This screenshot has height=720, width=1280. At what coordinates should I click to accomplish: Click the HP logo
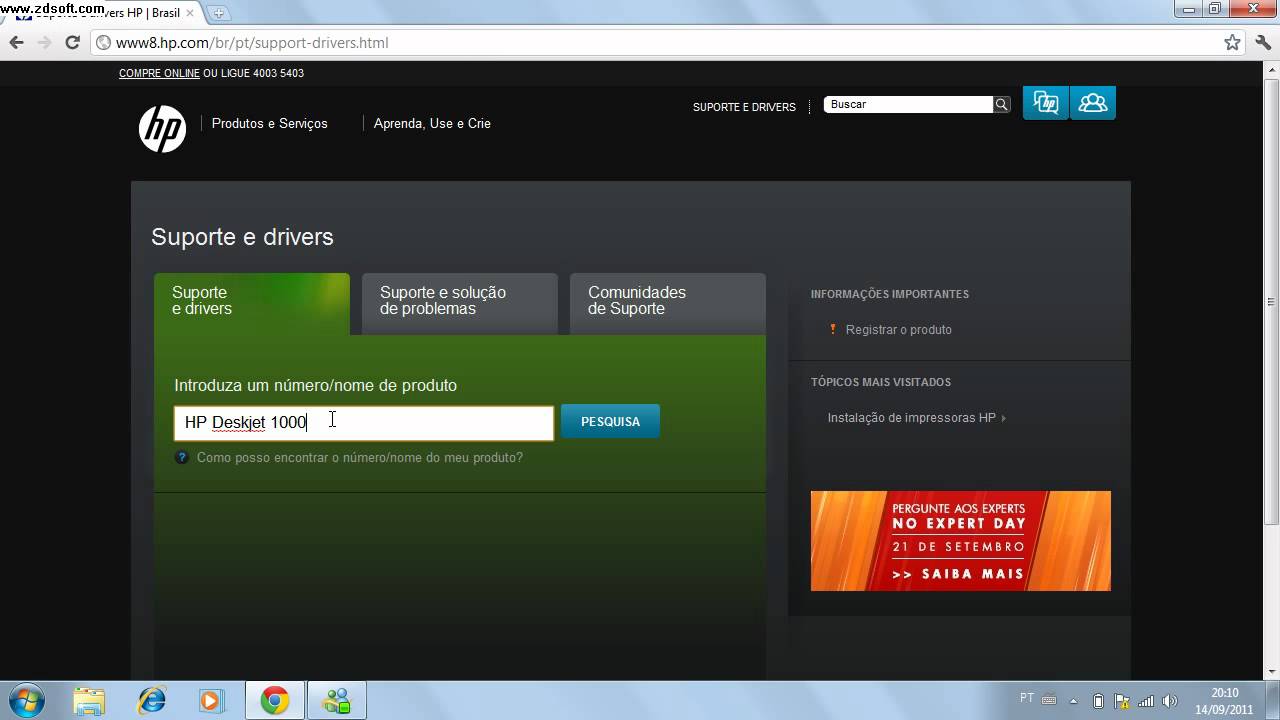coord(162,129)
